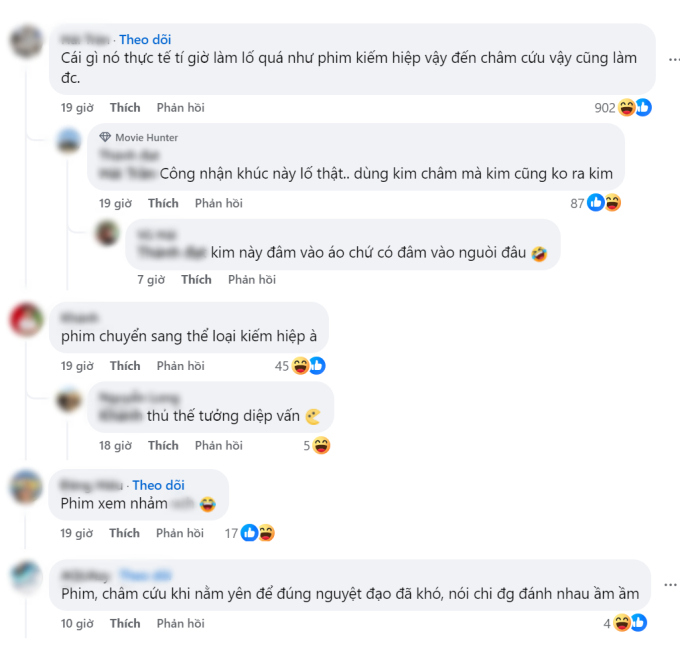Click the '10 giờ' timestamp on last comment

click(77, 623)
